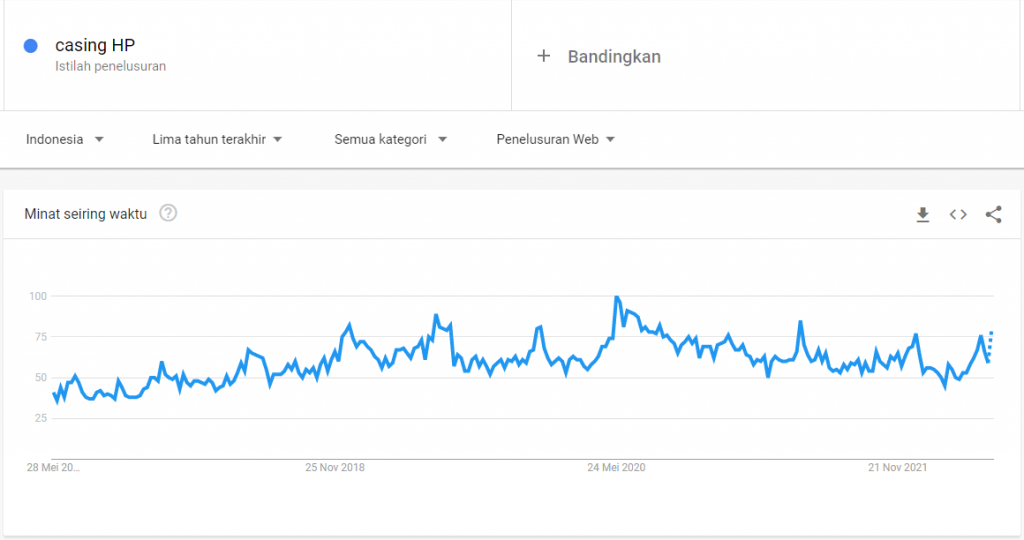The width and height of the screenshot is (1024, 540).
Task: Click the Bandingkan compare button
Action: [x=613, y=56]
